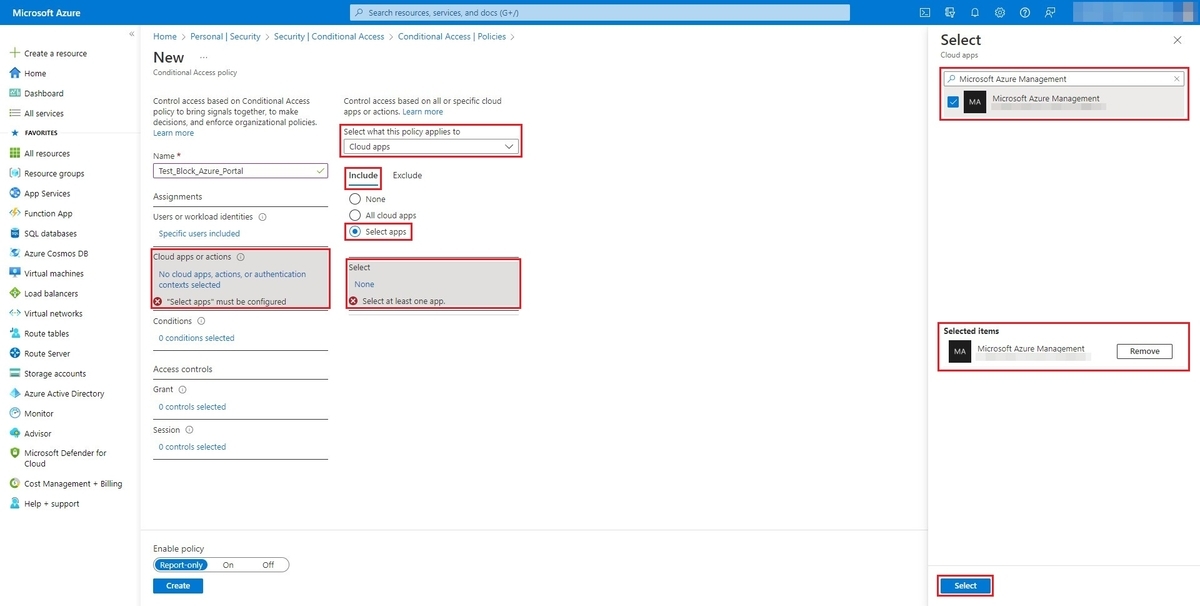Open Route Server in sidebar
The image size is (1200, 606).
[47, 353]
